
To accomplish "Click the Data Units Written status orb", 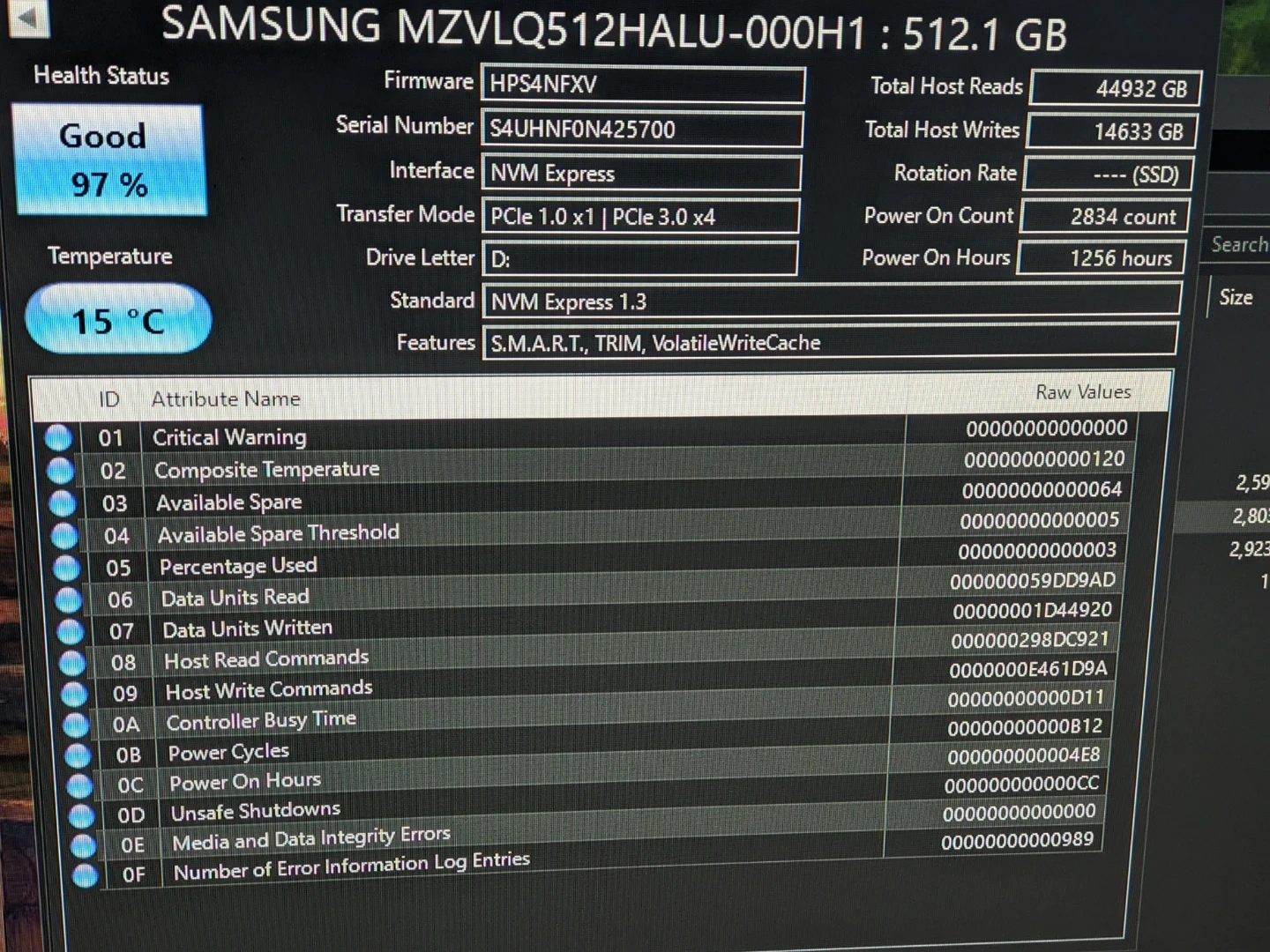I will (71, 631).
